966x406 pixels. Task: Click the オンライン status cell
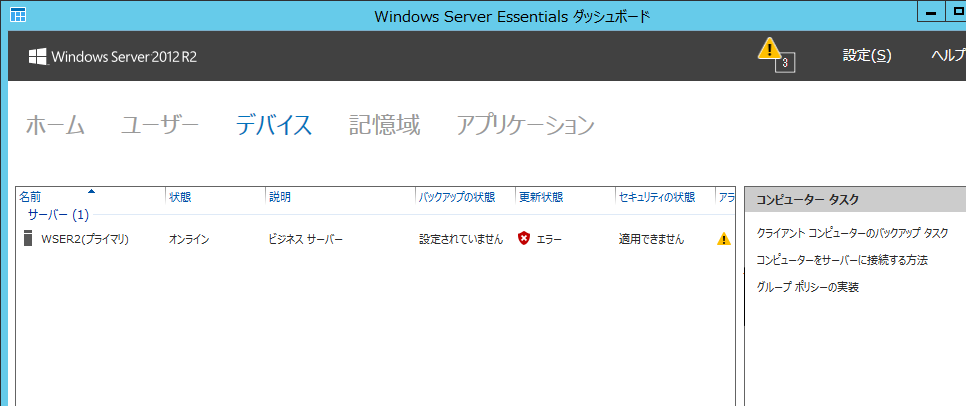coord(189,239)
